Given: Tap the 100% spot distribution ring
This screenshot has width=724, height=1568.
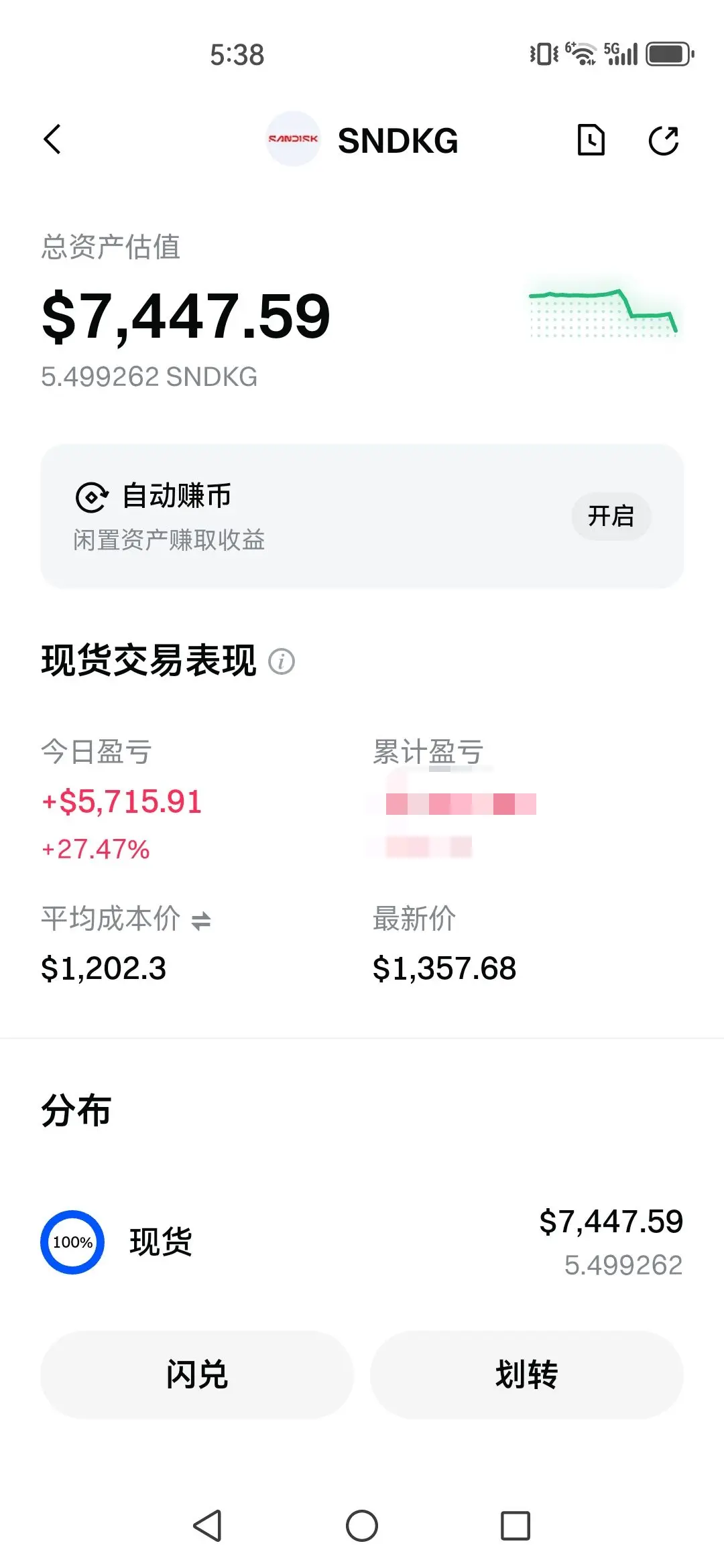Looking at the screenshot, I should click(x=72, y=1242).
